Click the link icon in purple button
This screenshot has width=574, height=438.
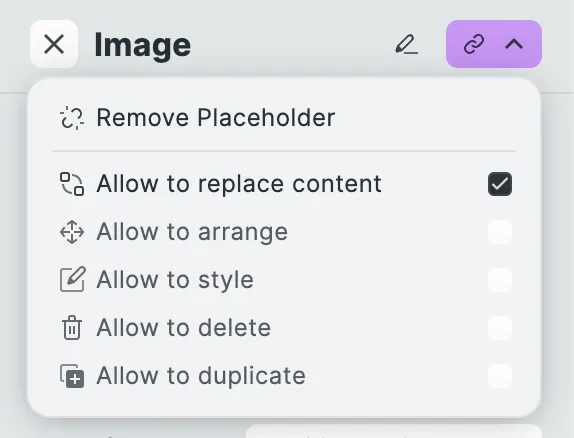(x=474, y=44)
